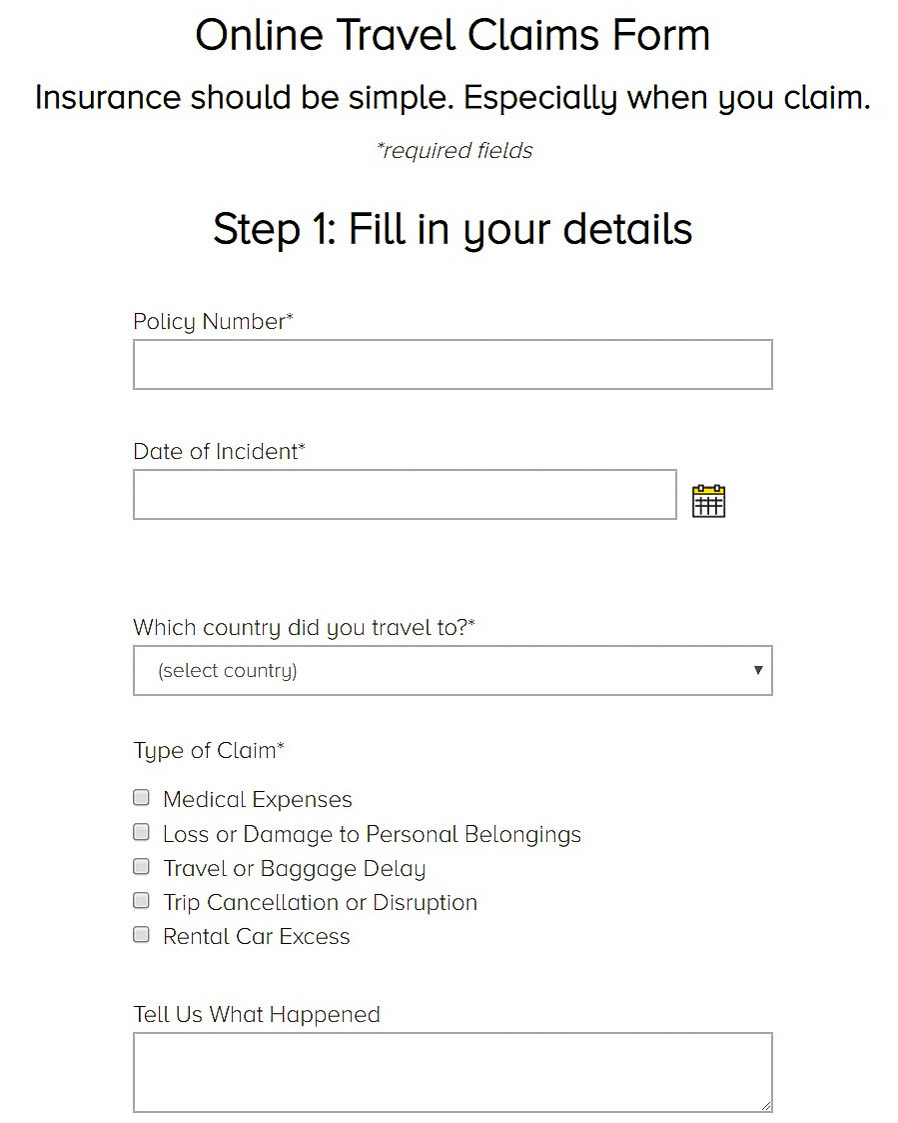The width and height of the screenshot is (898, 1123).
Task: Click the 'Type of Claim' label
Action: pyautogui.click(x=209, y=751)
